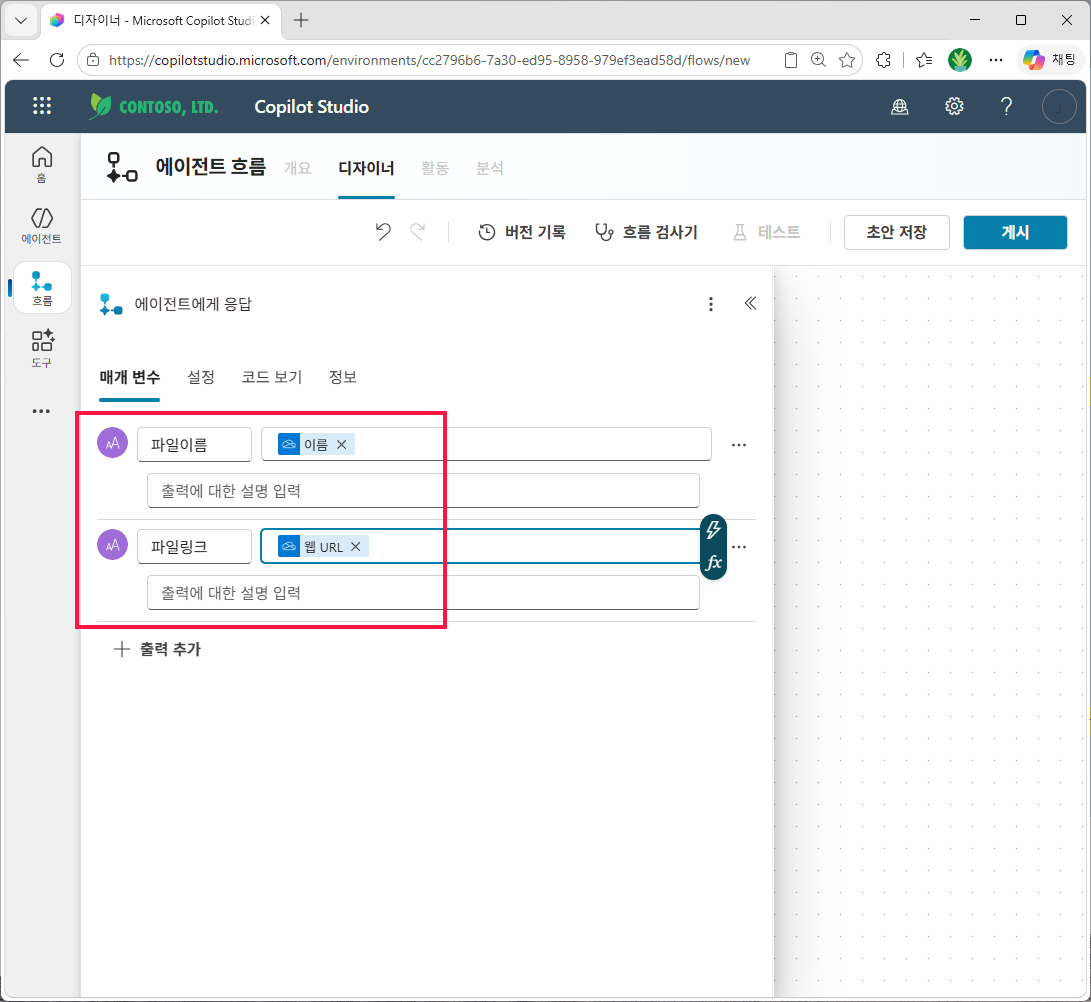This screenshot has height=1002, width=1091.
Task: Publish the flow with 게시
Action: pos(1014,232)
